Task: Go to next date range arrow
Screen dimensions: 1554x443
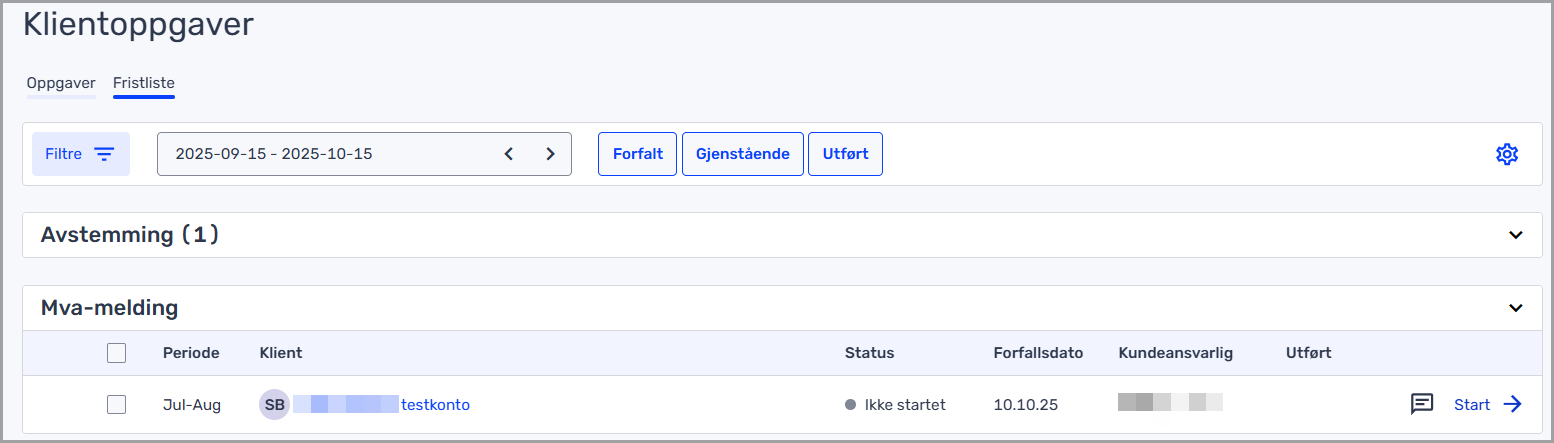Action: [550, 154]
